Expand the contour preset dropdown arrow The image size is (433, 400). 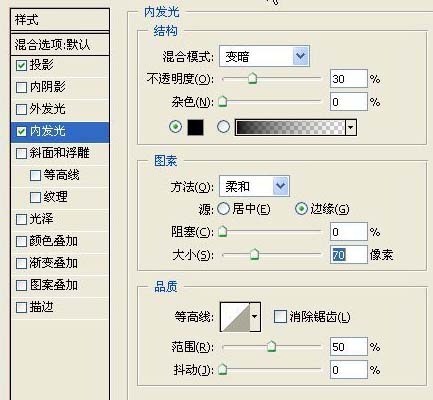coord(255,317)
